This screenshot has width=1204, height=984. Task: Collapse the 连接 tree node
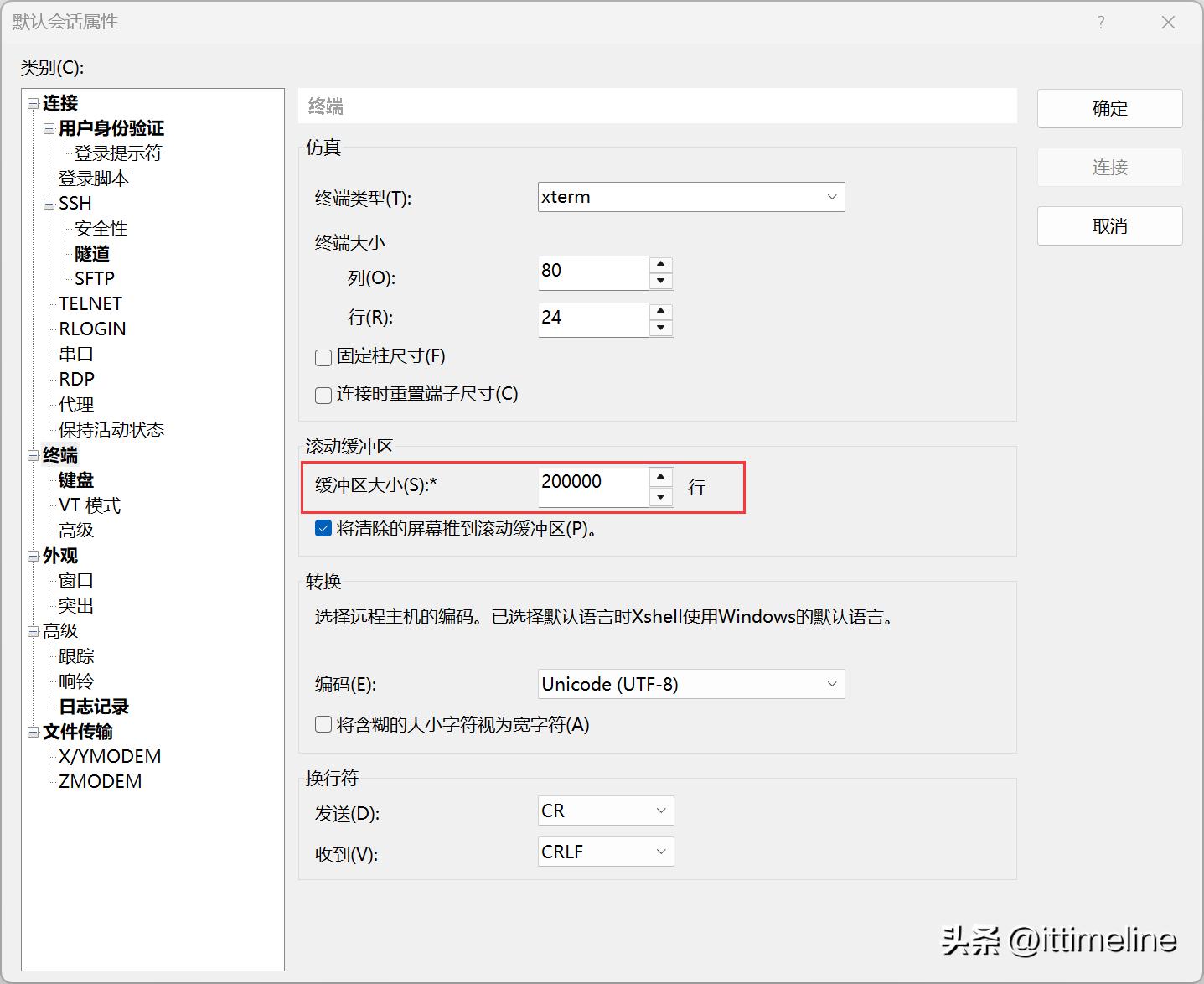[x=33, y=103]
